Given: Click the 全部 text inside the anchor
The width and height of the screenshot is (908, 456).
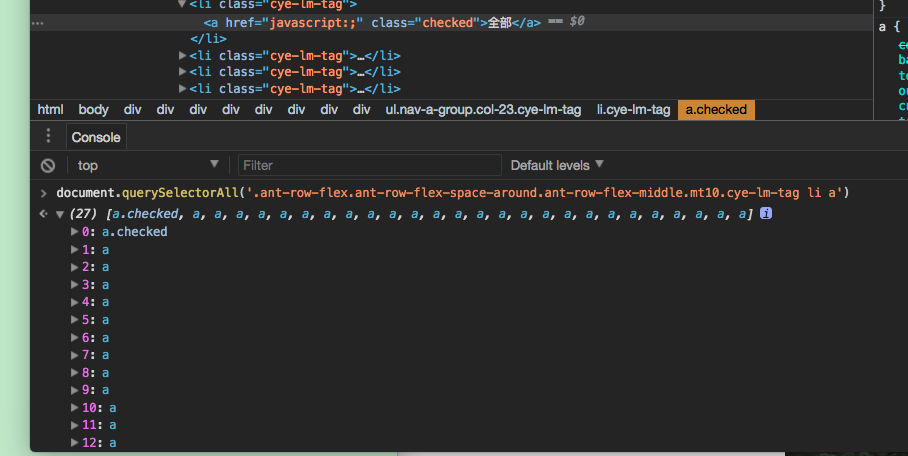Looking at the screenshot, I should [x=500, y=23].
